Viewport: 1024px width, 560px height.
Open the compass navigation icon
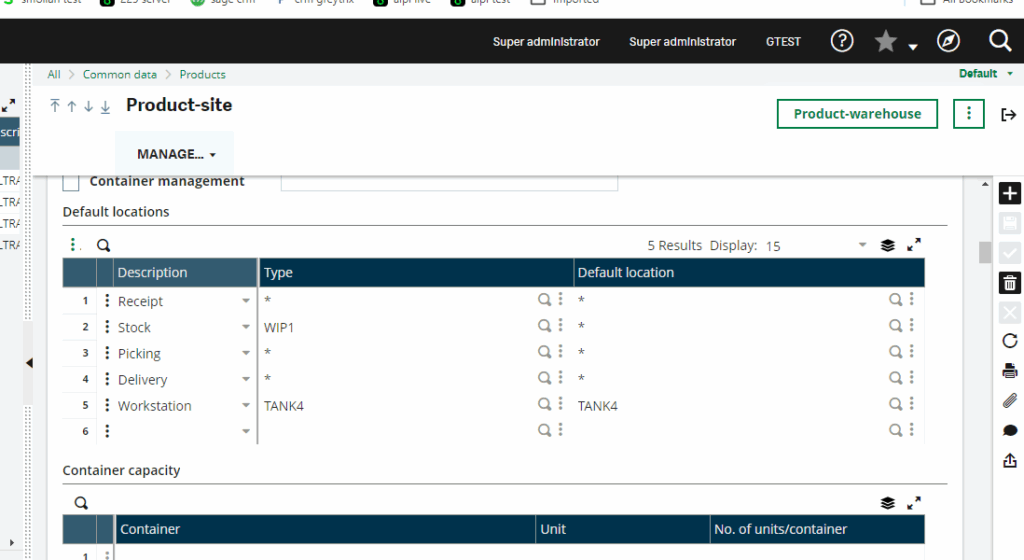(x=948, y=41)
